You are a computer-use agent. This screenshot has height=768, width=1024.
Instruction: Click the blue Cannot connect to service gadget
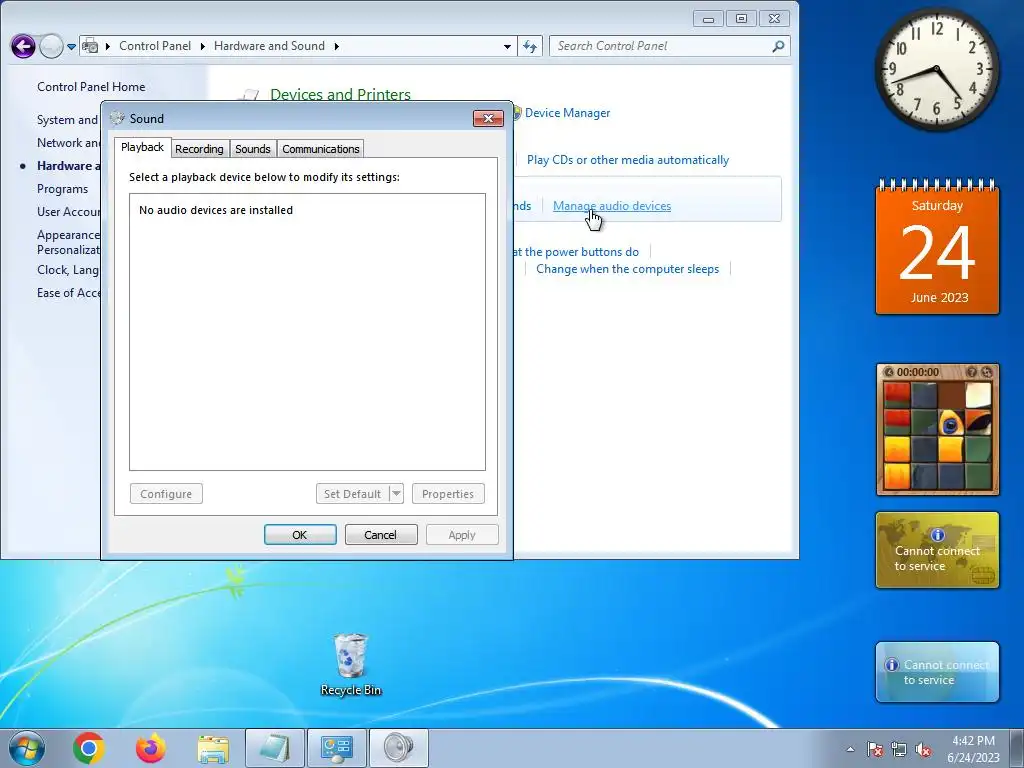point(937,672)
